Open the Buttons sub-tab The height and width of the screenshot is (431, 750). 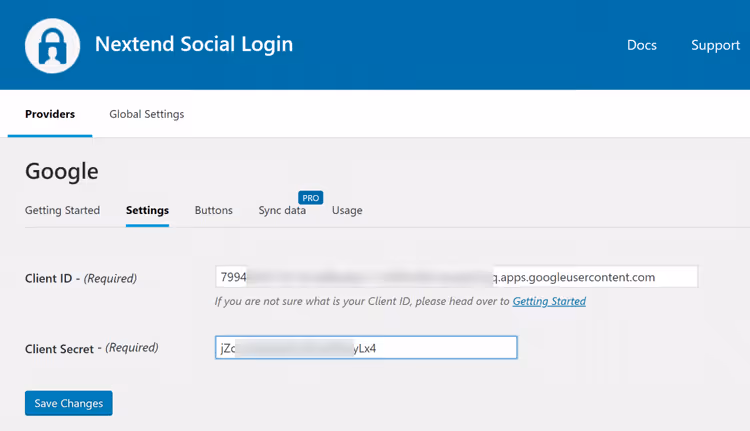[x=213, y=210]
